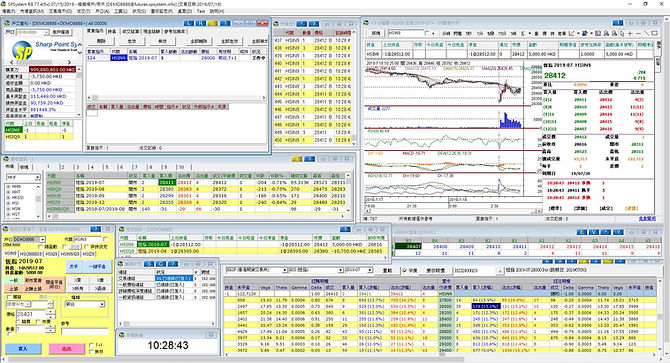
Task: Click the SP logo icon in main title bar
Action: pos(4,4)
